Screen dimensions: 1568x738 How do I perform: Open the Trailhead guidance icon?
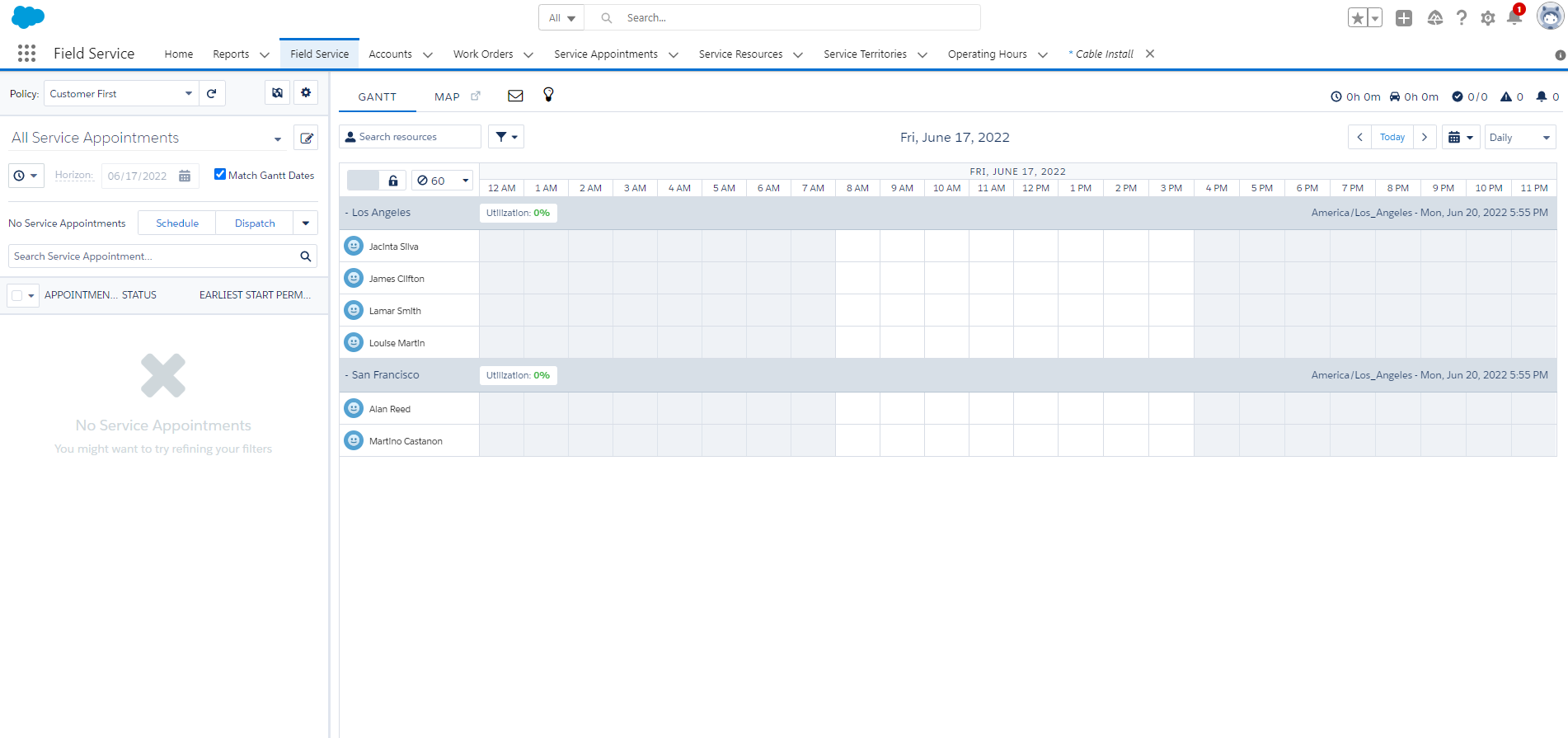(x=1435, y=18)
